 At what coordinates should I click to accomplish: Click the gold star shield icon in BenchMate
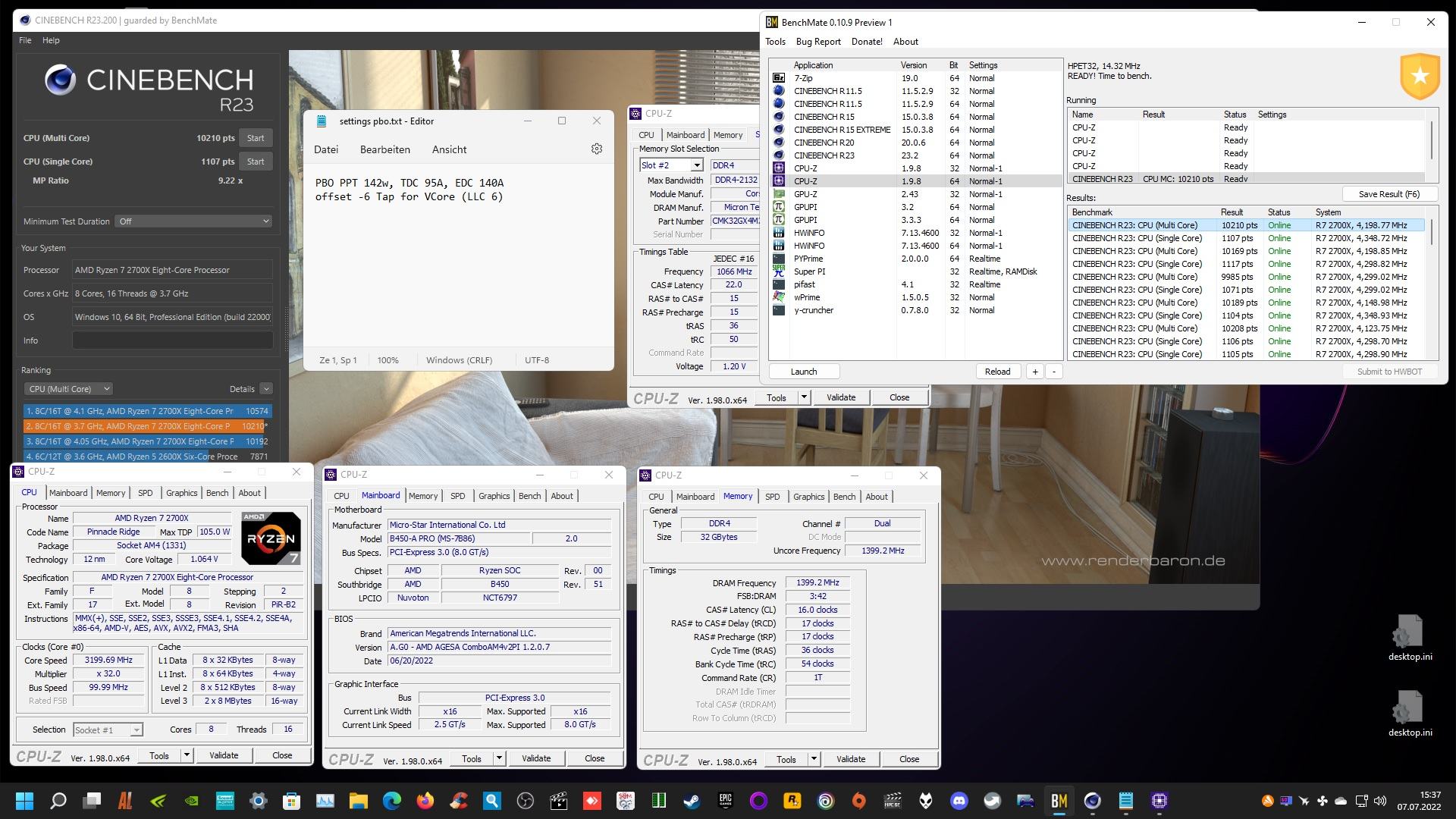[x=1420, y=77]
